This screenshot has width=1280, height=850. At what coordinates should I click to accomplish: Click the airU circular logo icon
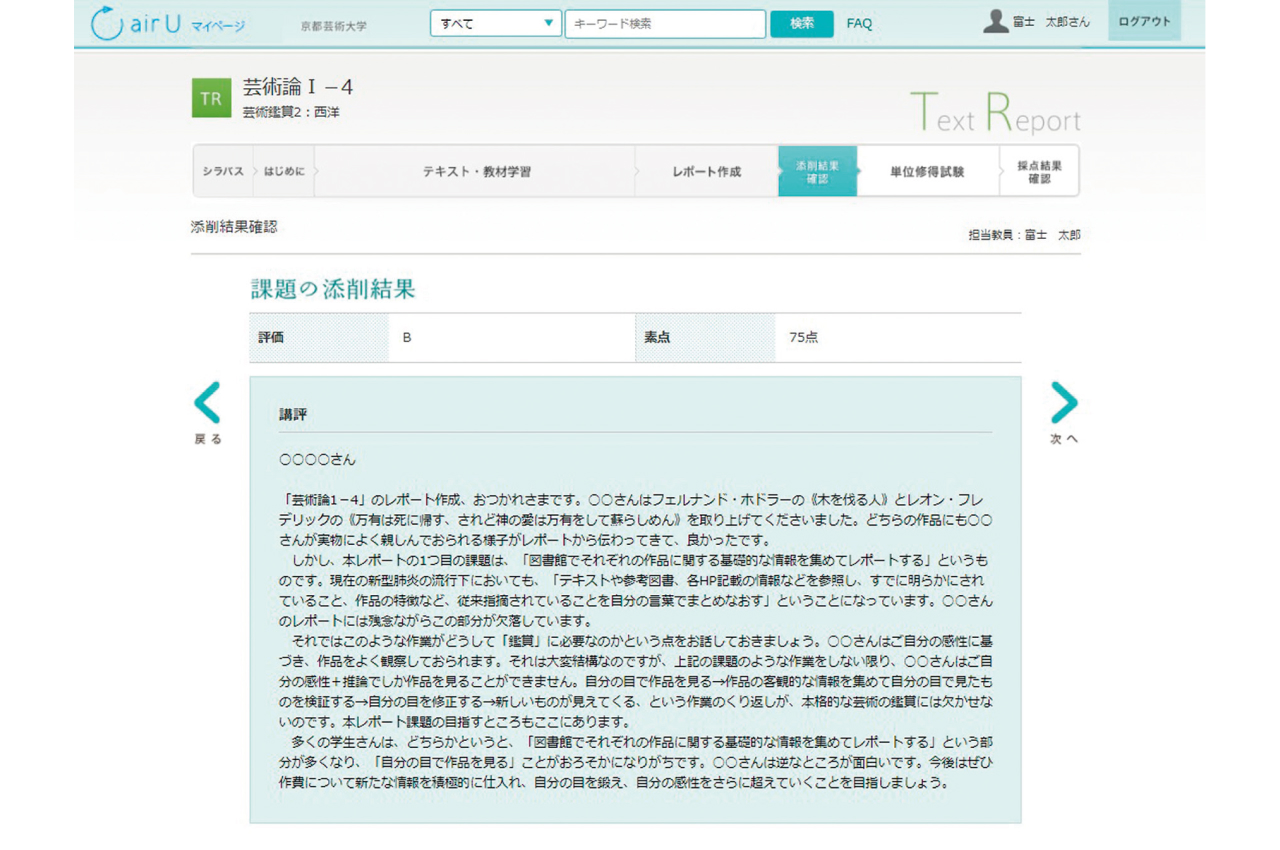pyautogui.click(x=106, y=24)
